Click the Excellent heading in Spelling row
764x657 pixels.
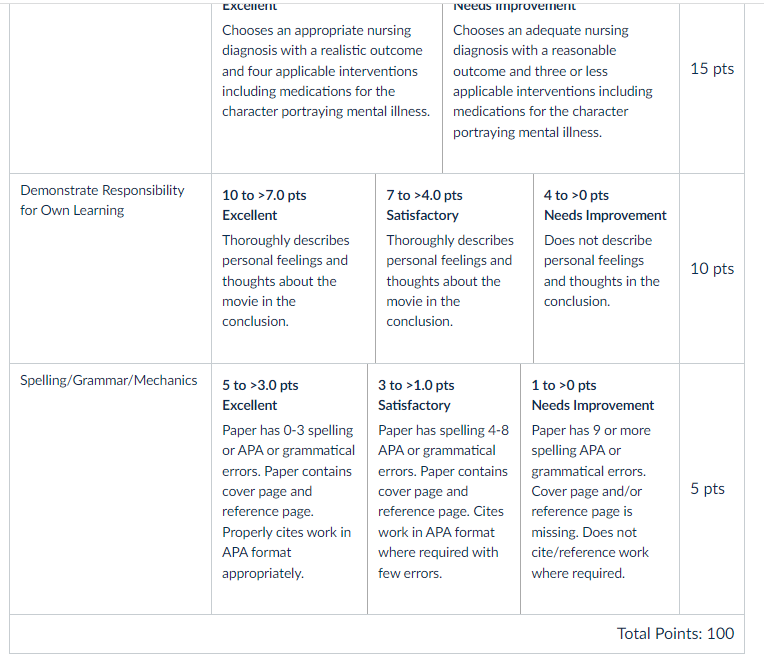tap(249, 405)
